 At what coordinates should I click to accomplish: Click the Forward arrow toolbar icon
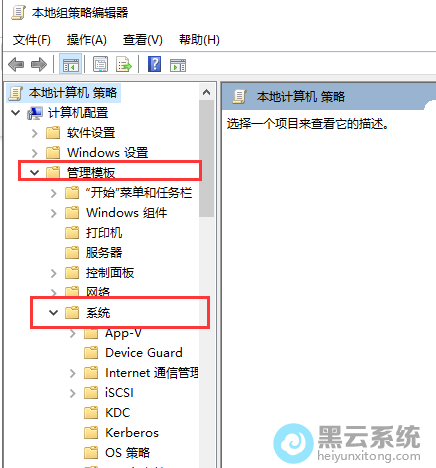pyautogui.click(x=39, y=64)
